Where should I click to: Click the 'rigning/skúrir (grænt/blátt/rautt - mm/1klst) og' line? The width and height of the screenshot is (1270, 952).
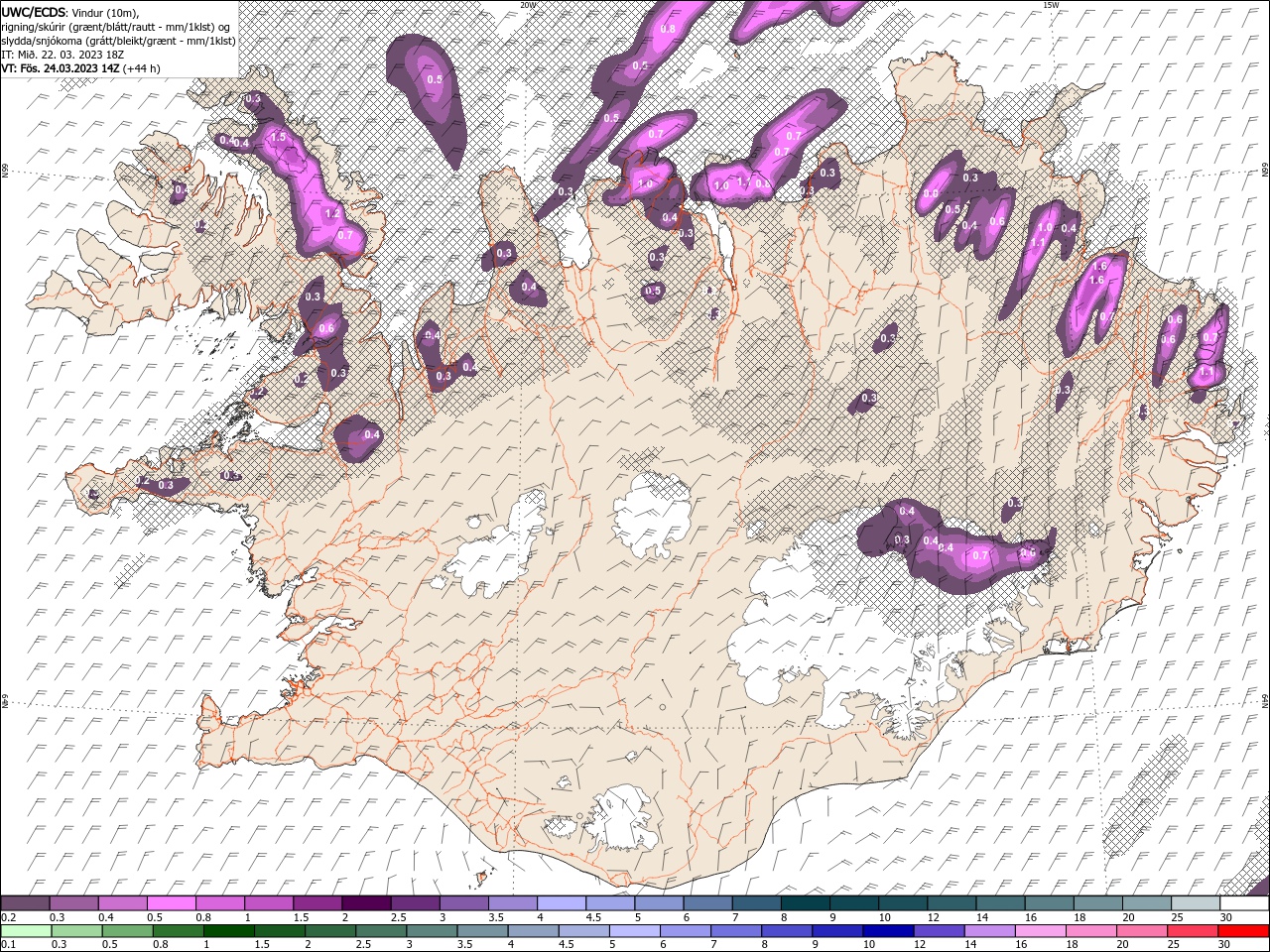117,26
